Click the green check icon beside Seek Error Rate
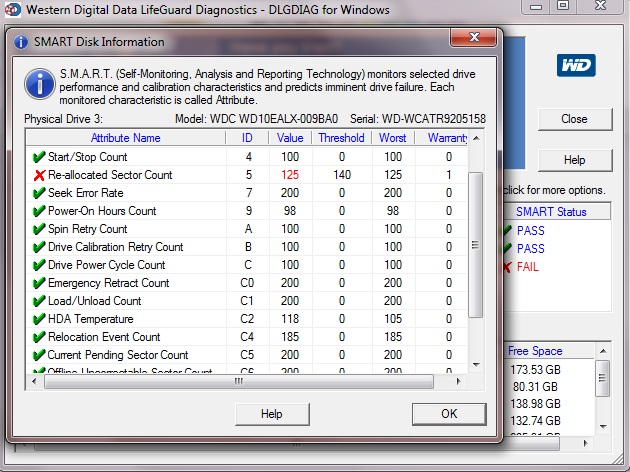Image resolution: width=630 pixels, height=472 pixels. (39, 193)
